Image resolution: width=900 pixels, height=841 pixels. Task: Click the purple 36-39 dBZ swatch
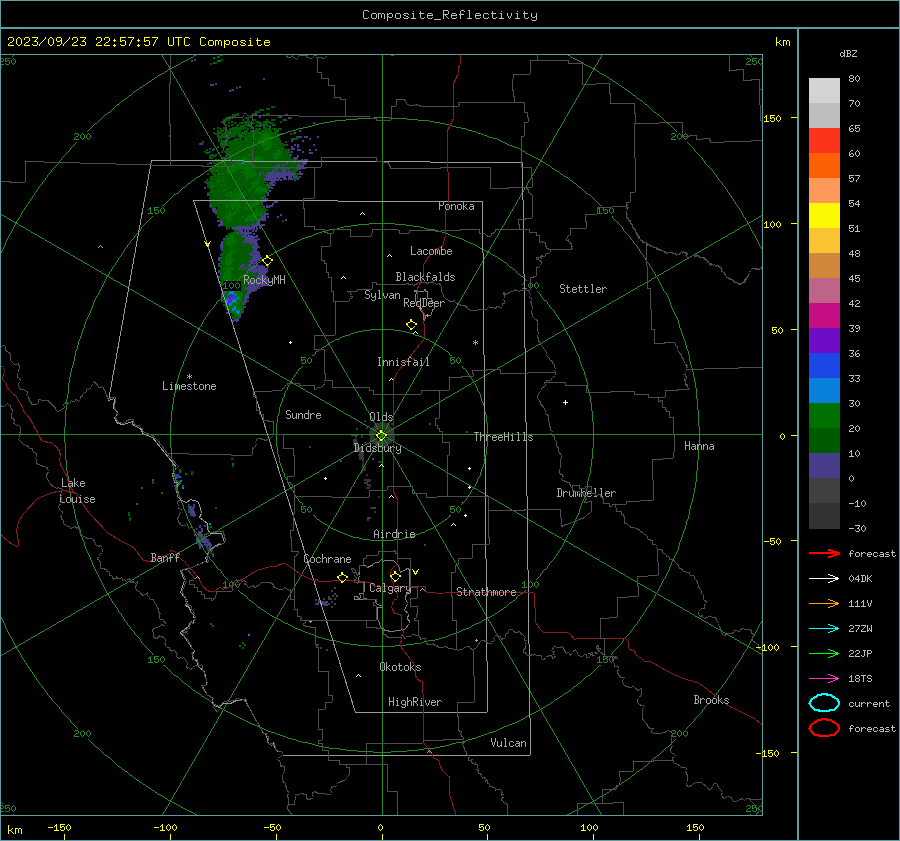824,341
